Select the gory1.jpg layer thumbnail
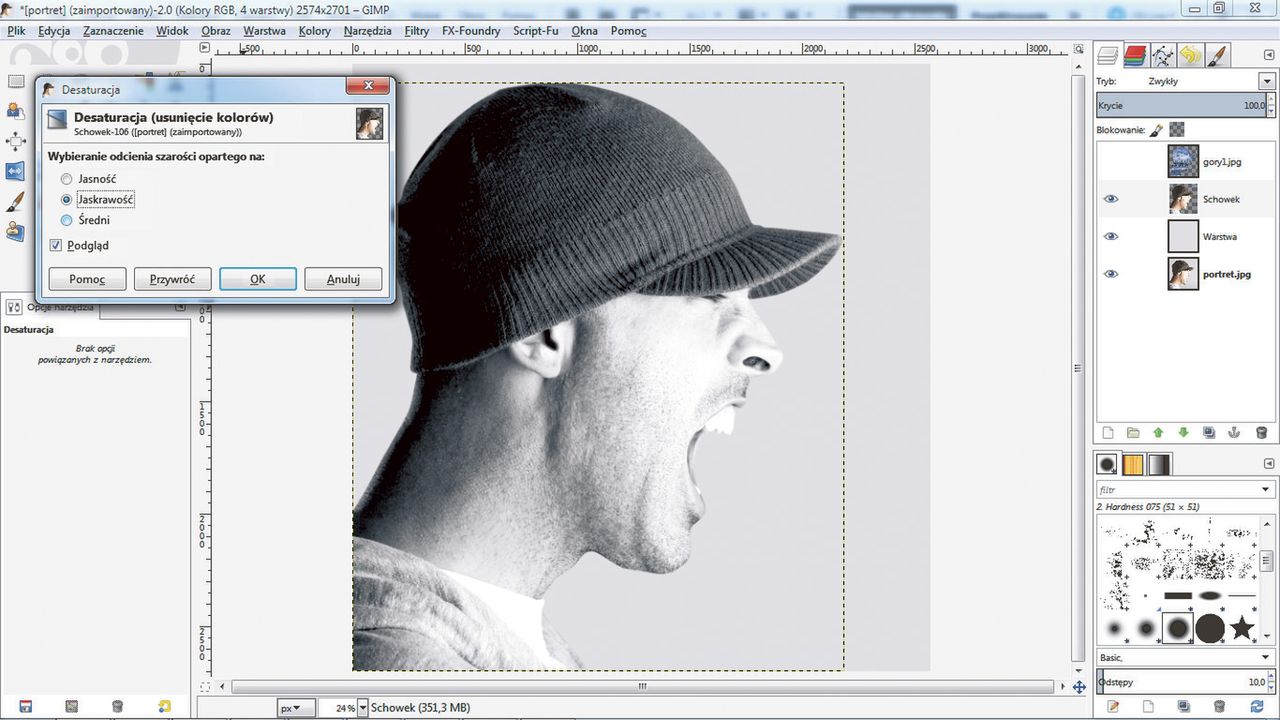The height and width of the screenshot is (720, 1280). pyautogui.click(x=1183, y=161)
